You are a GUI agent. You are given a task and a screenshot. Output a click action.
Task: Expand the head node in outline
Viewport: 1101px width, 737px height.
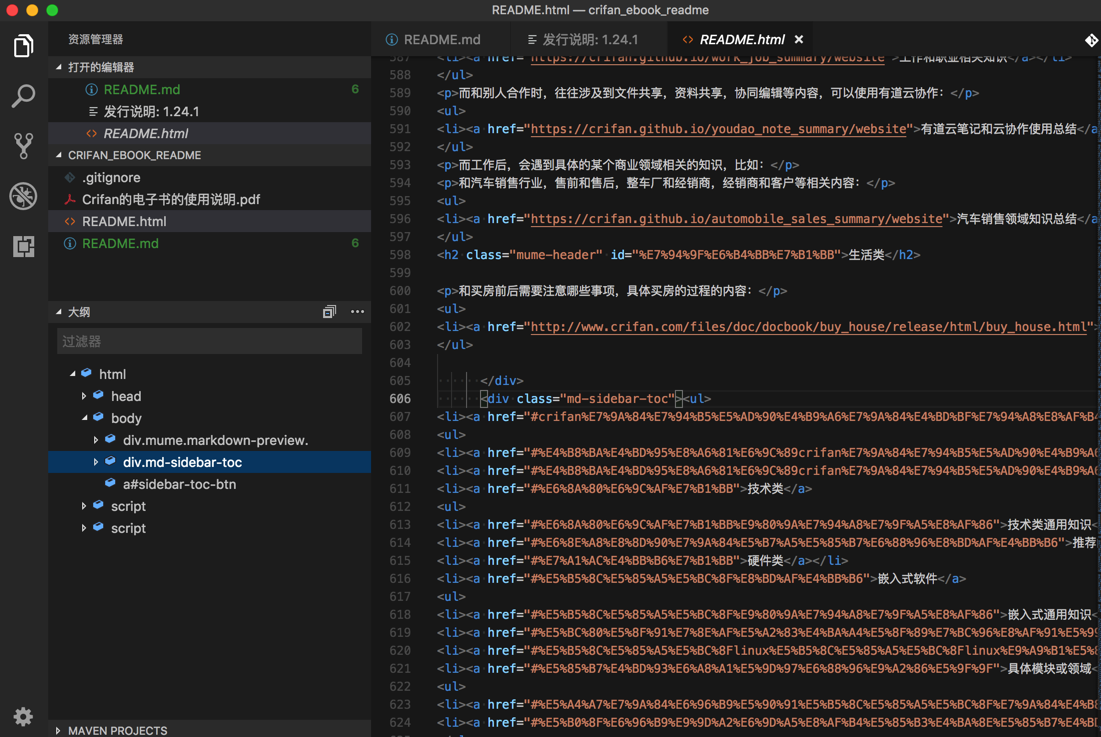(x=84, y=396)
